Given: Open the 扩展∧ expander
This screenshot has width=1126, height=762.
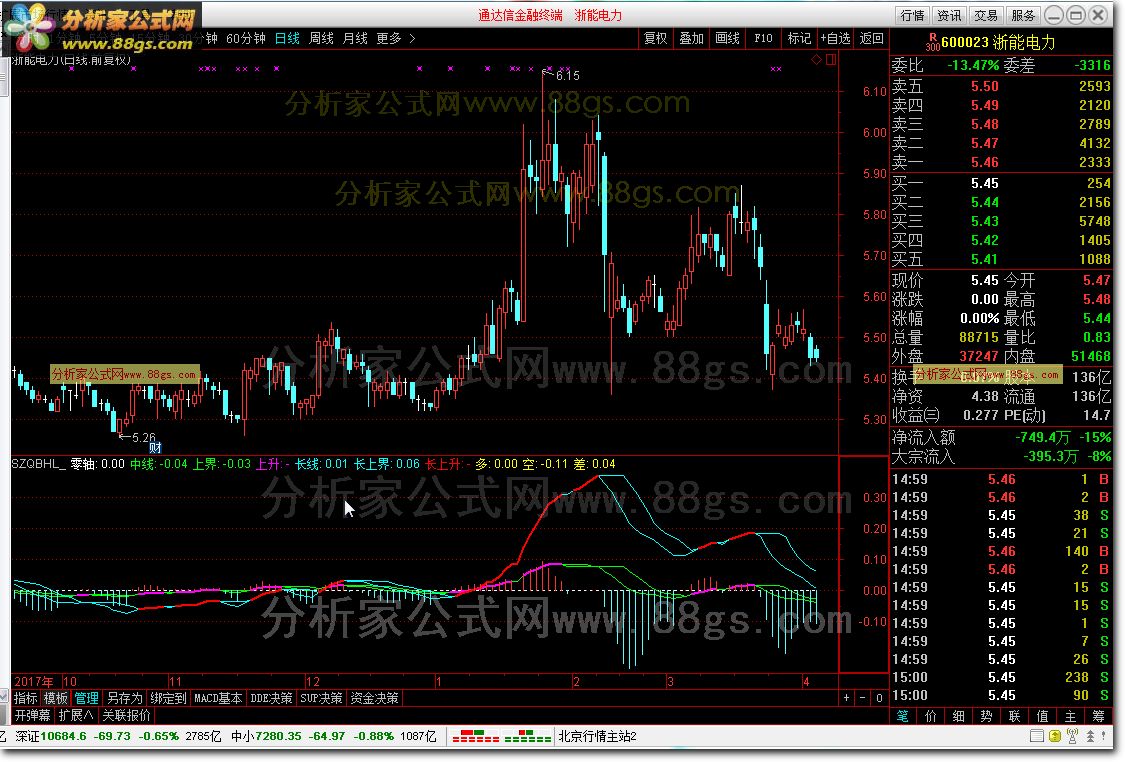Looking at the screenshot, I should (75, 715).
